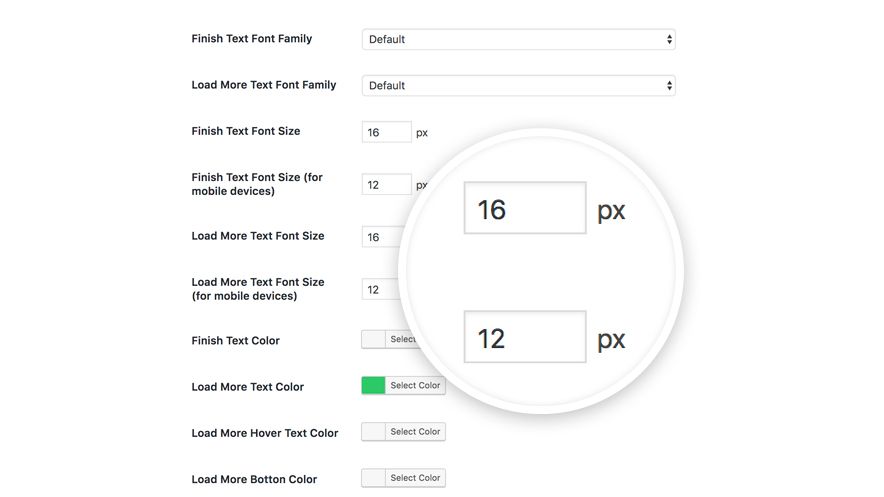884x497 pixels.
Task: Click the Load More Text Font Family label
Action: coord(264,85)
